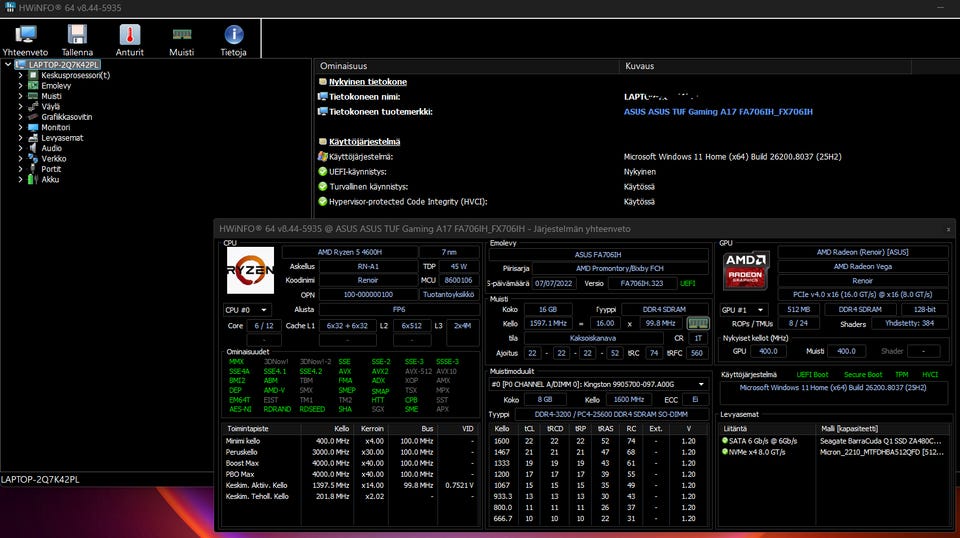Open the CPU #0 selector dropdown
This screenshot has width=960, height=538.
(247, 310)
